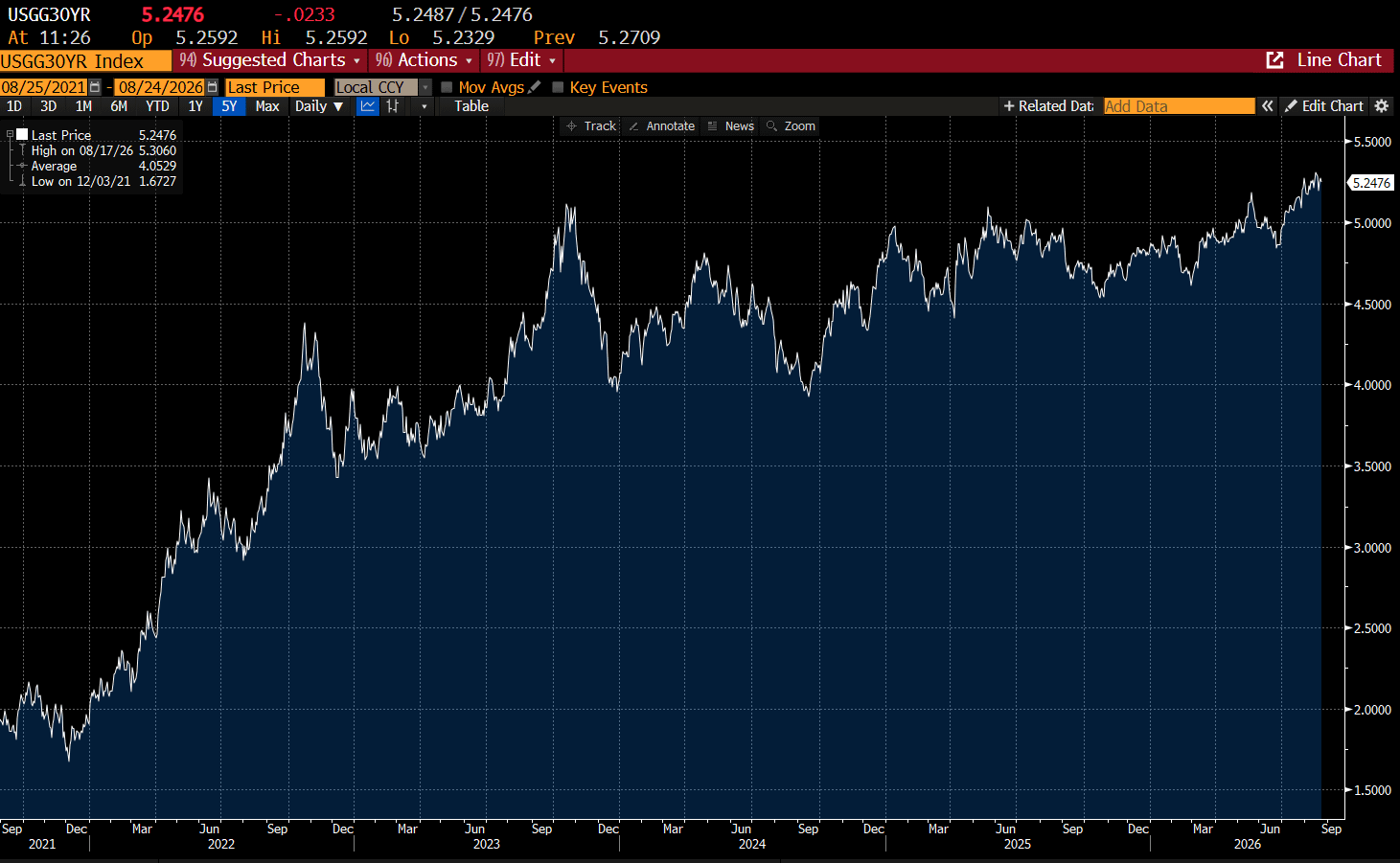Image resolution: width=1400 pixels, height=863 pixels.
Task: Click the Add Data input field
Action: pos(1179,106)
